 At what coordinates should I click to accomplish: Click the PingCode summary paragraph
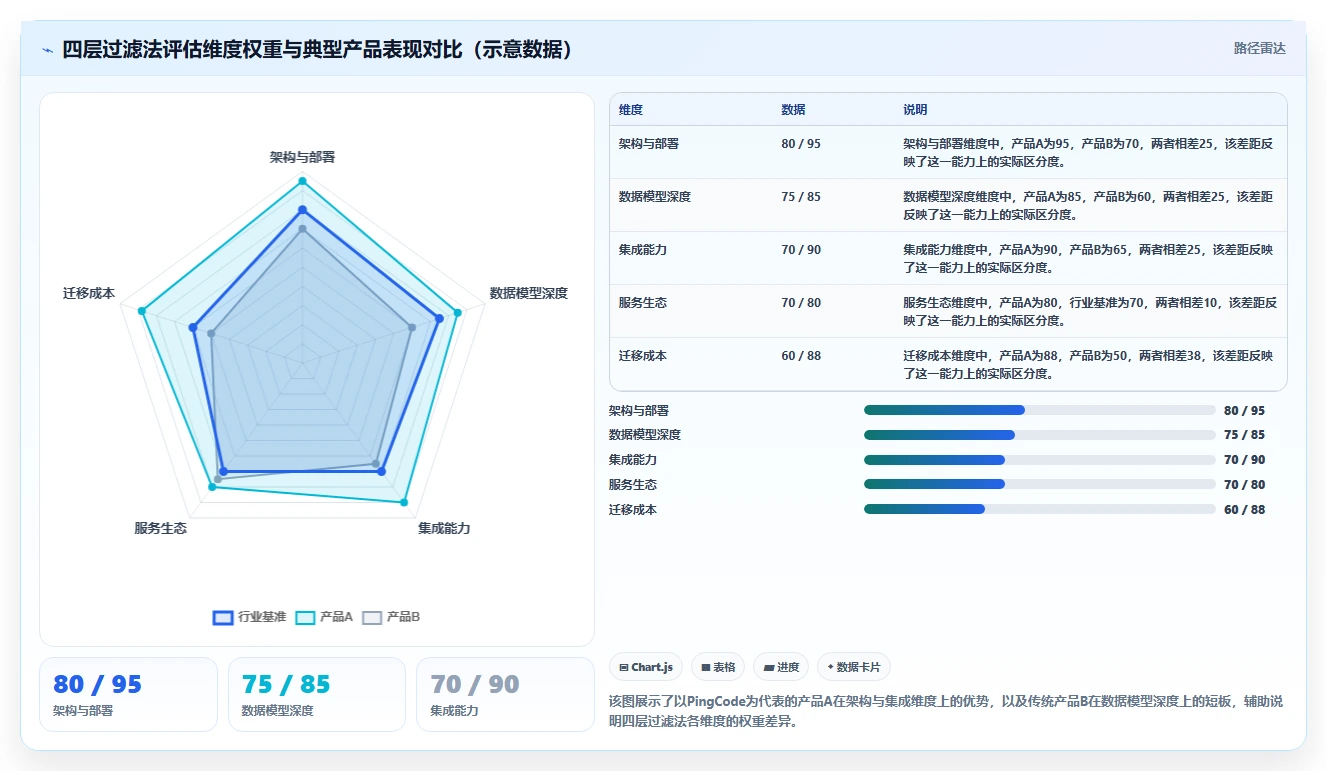tap(945, 712)
